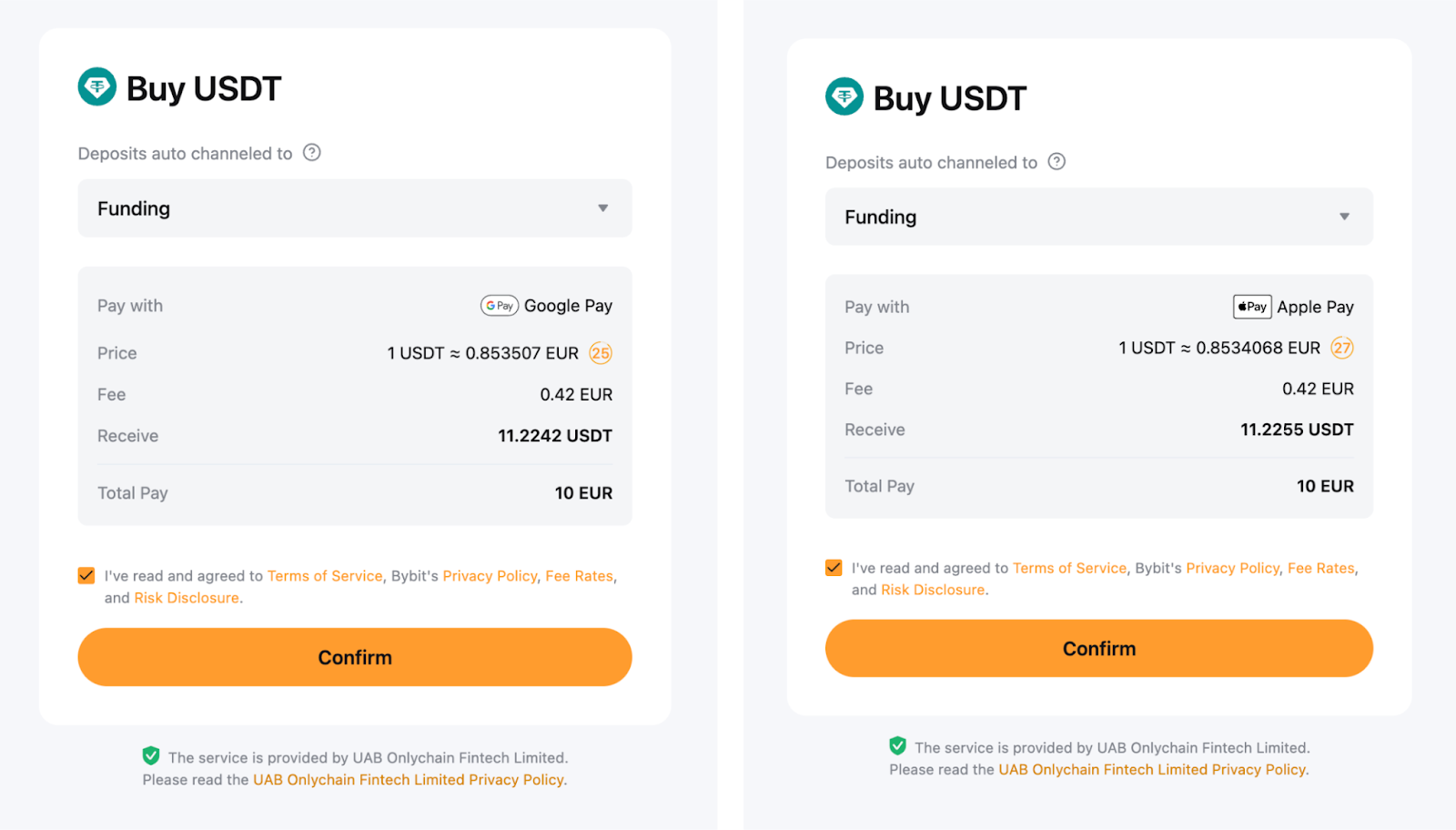Click the Google Pay logo icon
Image resolution: width=1456 pixels, height=830 pixels.
click(x=499, y=306)
